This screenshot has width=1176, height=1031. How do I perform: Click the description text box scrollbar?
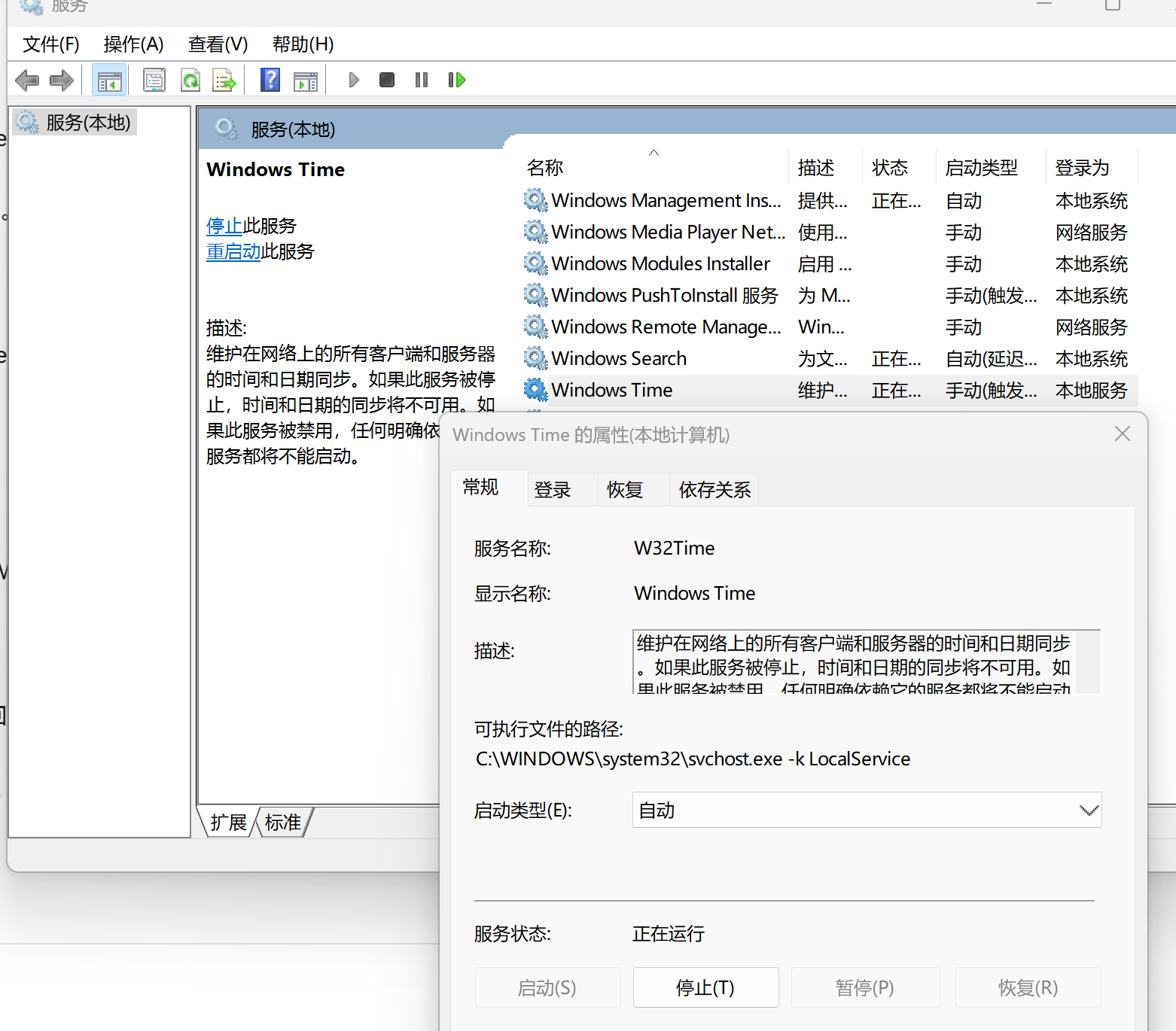coord(1089,661)
